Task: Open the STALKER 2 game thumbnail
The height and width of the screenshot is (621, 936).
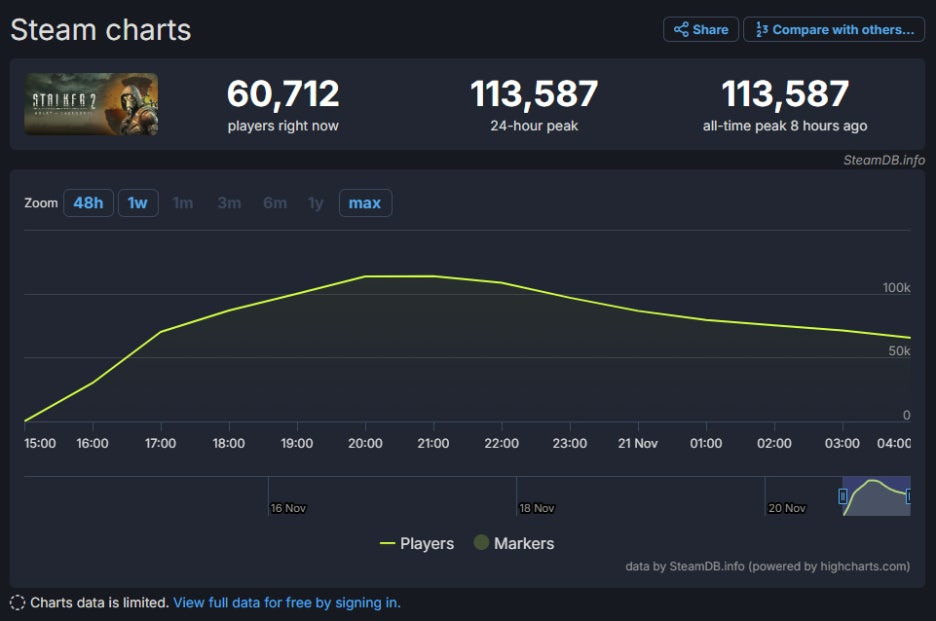Action: coord(91,104)
